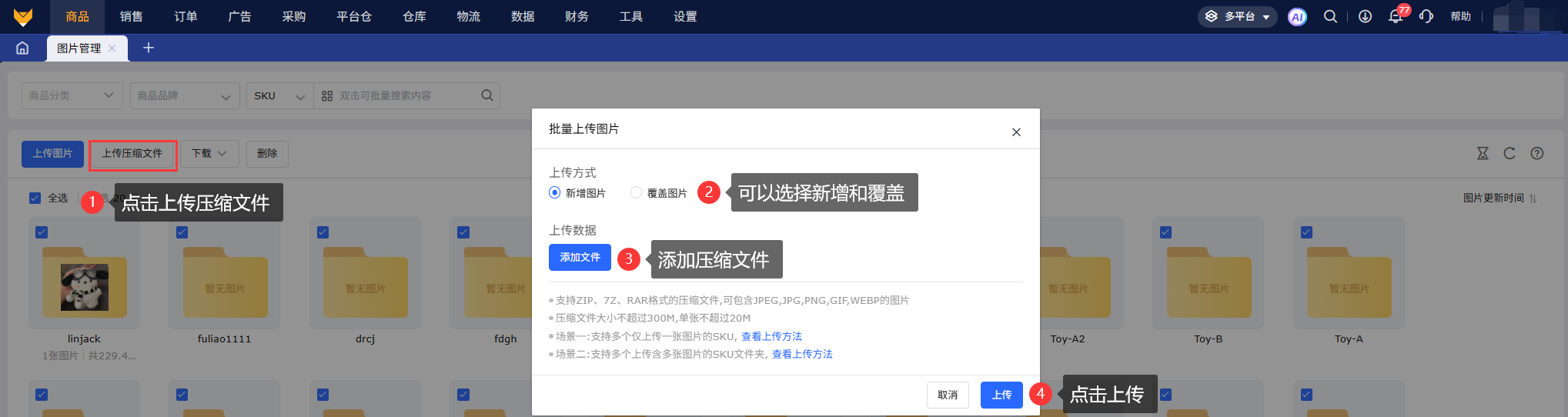The width and height of the screenshot is (1568, 417).
Task: Add a new tab with plus icon
Action: point(149,48)
